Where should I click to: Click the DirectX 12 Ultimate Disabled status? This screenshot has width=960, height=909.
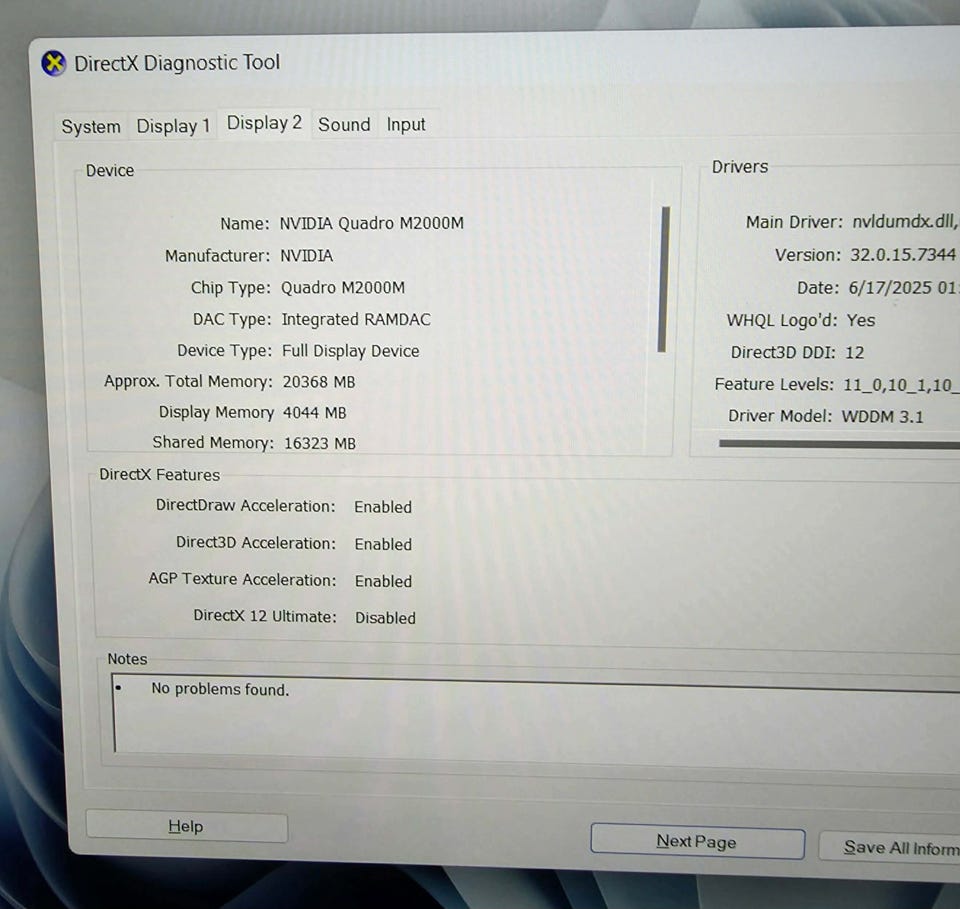coord(385,618)
